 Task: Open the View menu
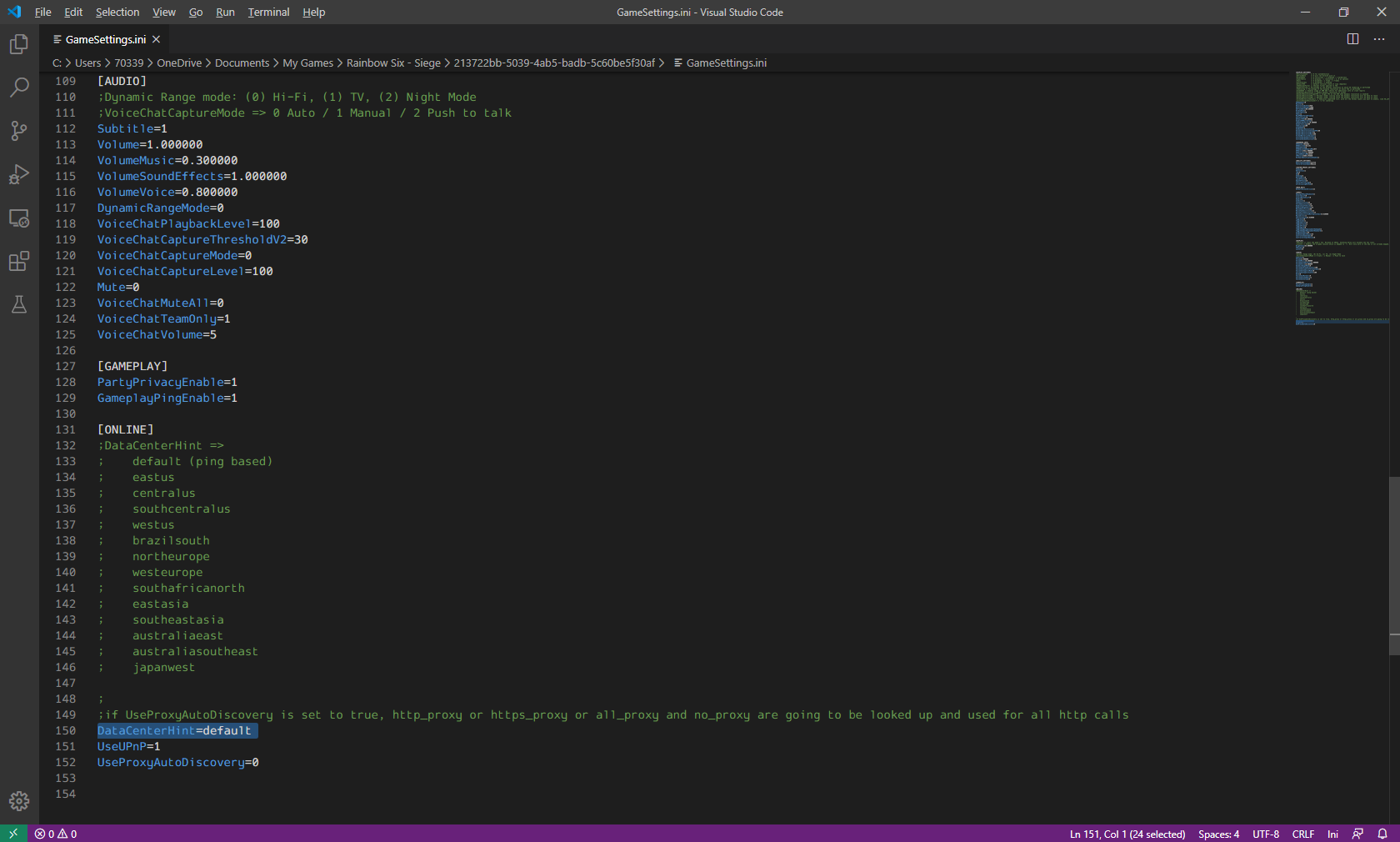pos(164,12)
